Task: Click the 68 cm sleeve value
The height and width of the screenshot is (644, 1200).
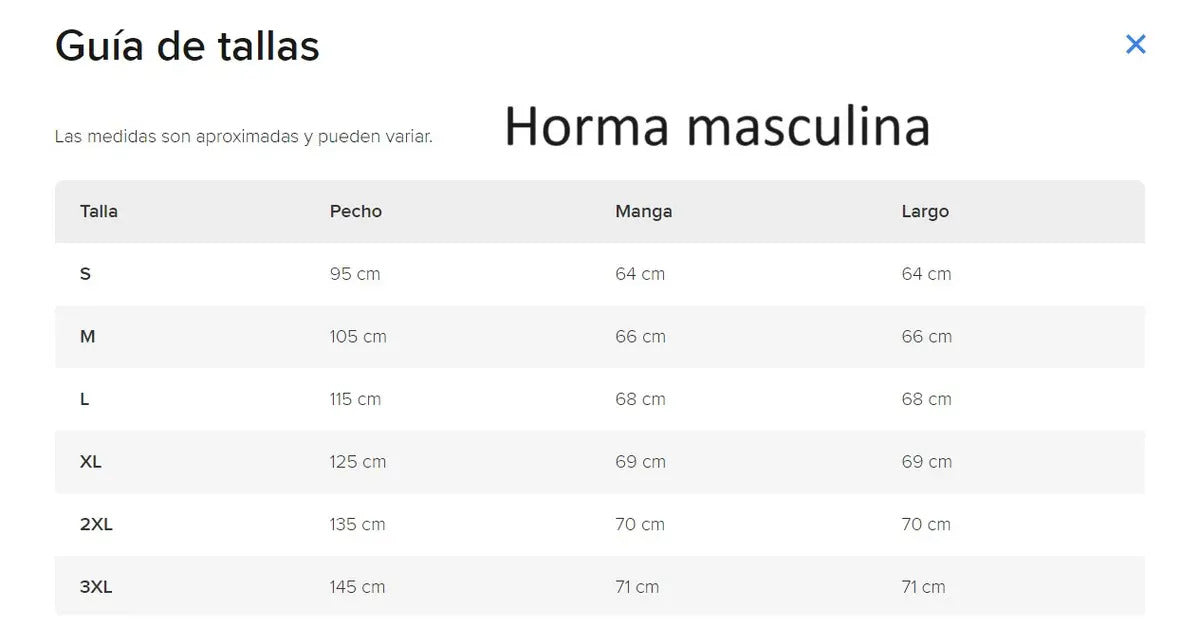Action: tap(640, 399)
